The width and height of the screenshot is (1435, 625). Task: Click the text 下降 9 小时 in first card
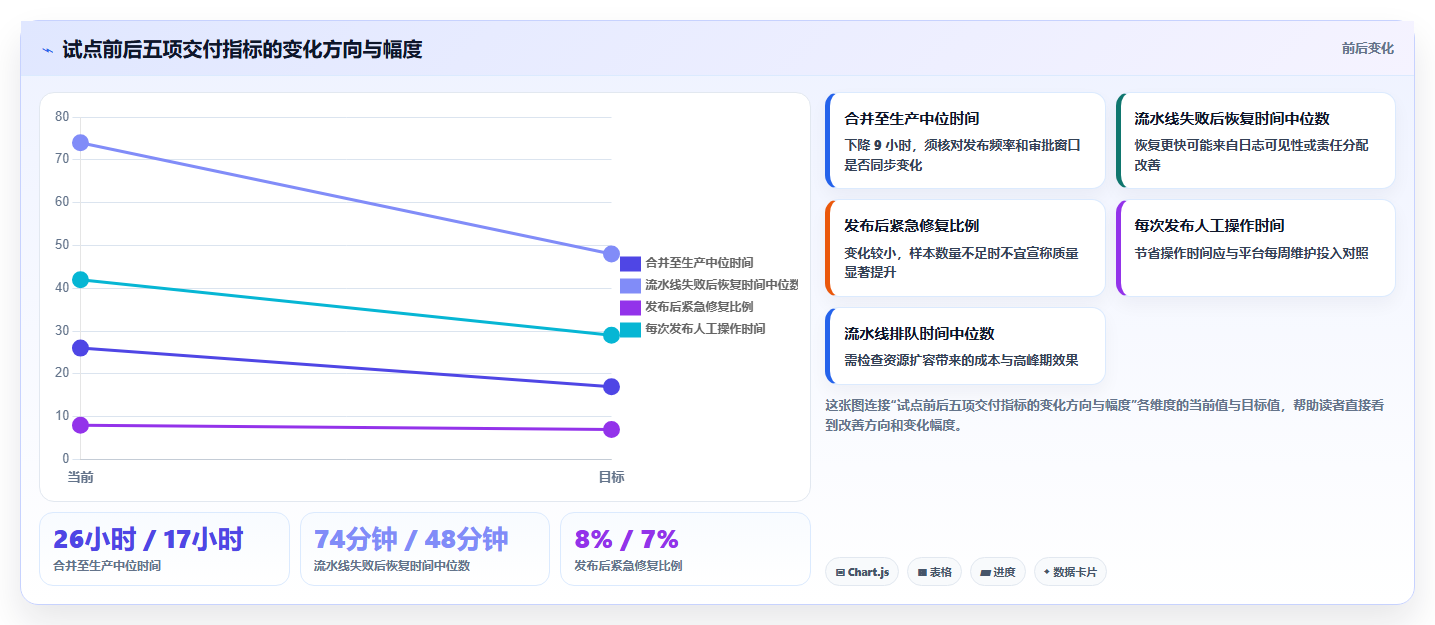tap(880, 145)
